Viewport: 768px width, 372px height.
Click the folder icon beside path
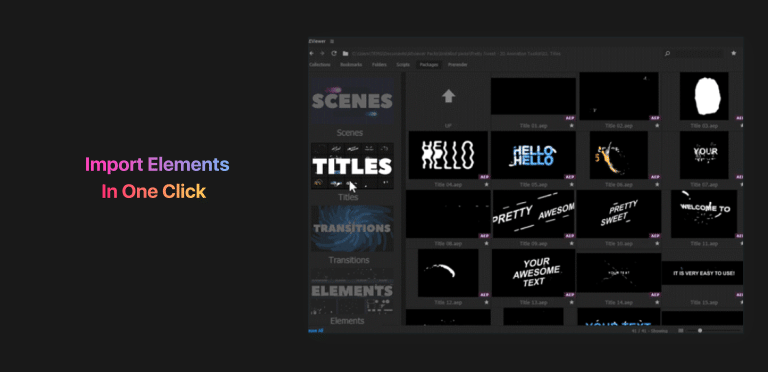(345, 53)
